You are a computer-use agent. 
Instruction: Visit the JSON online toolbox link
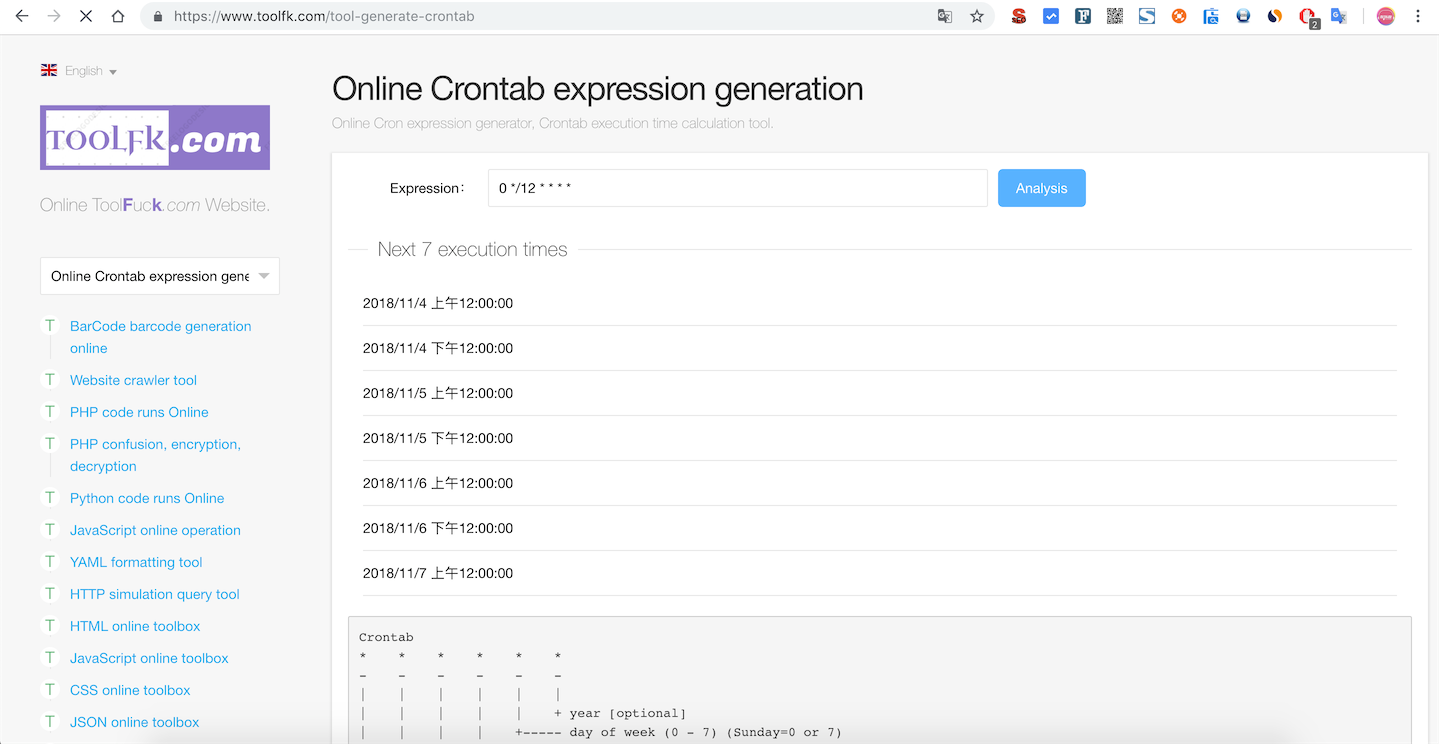[134, 721]
